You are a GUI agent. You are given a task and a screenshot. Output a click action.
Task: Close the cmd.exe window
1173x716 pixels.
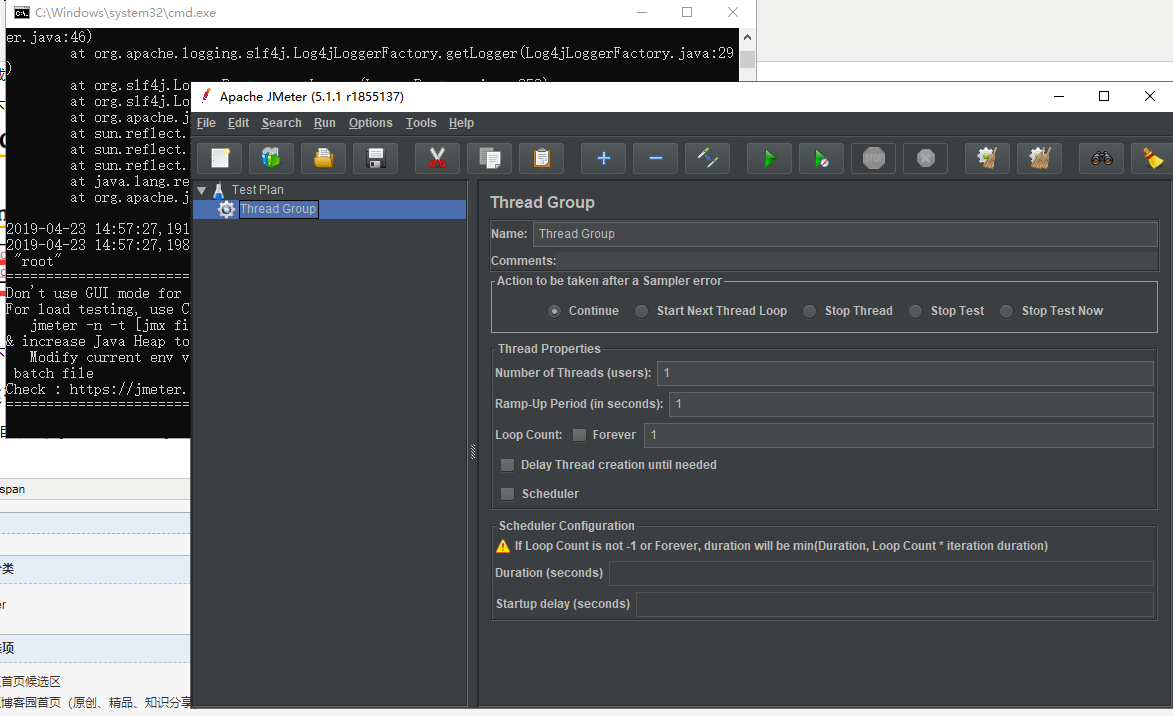[x=733, y=12]
